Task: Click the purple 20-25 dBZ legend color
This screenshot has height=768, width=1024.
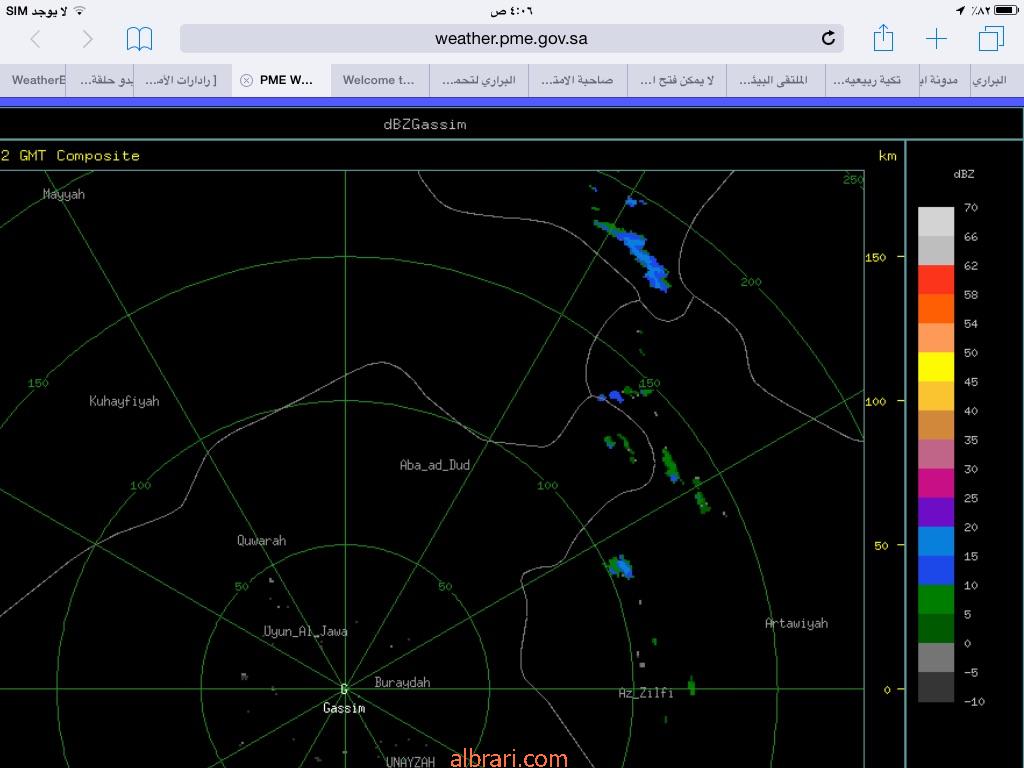Action: tap(936, 512)
